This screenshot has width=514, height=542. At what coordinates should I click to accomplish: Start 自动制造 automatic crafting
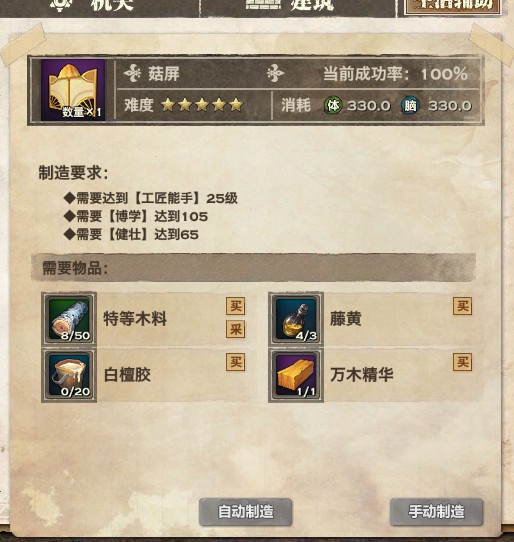245,512
